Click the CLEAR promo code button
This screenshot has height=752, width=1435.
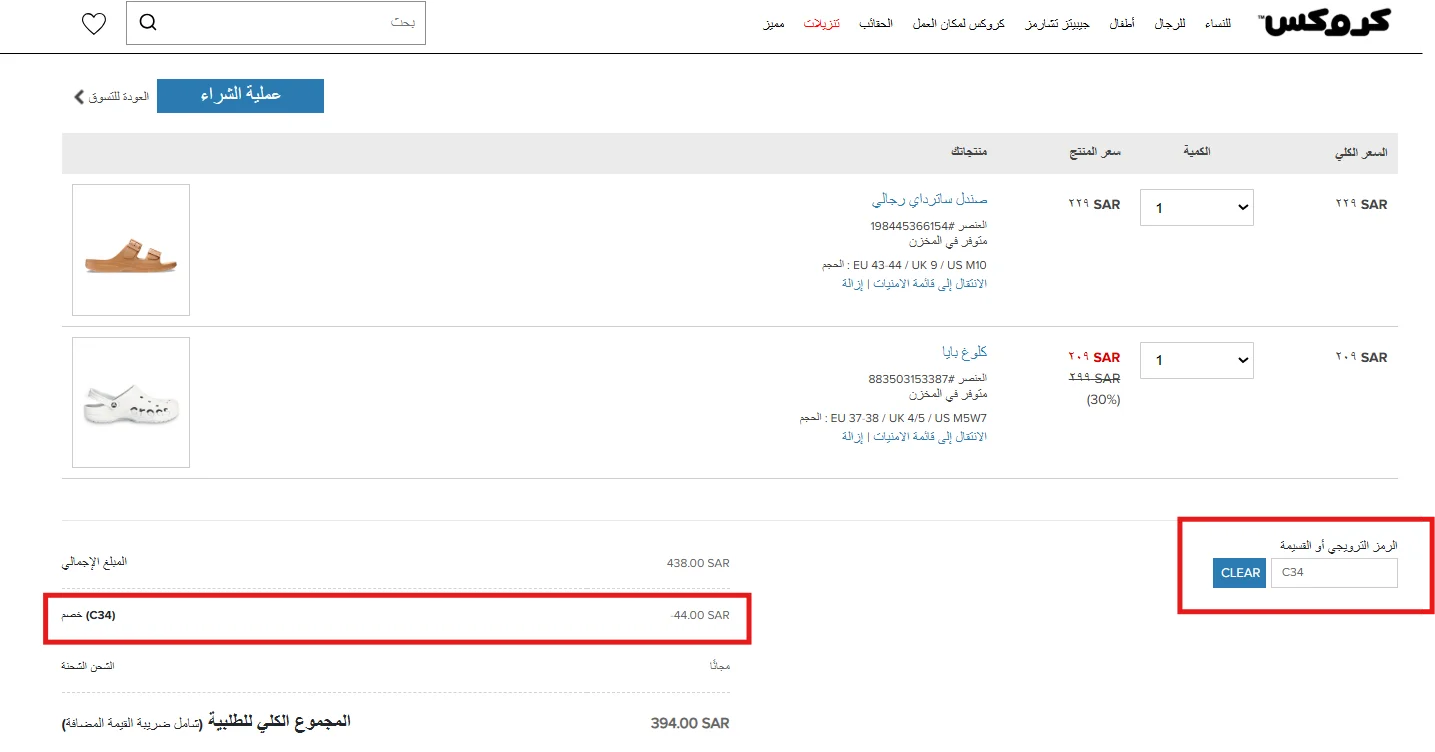(x=1240, y=573)
